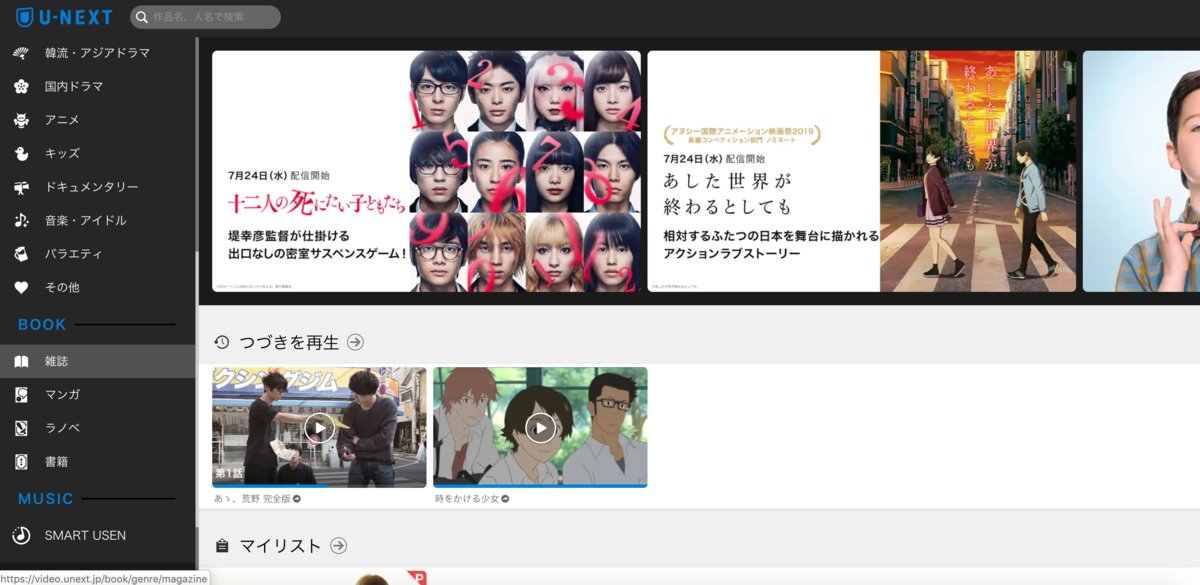Viewport: 1200px width, 585px height.
Task: Select マンガ under BOOK
Action: coord(98,395)
